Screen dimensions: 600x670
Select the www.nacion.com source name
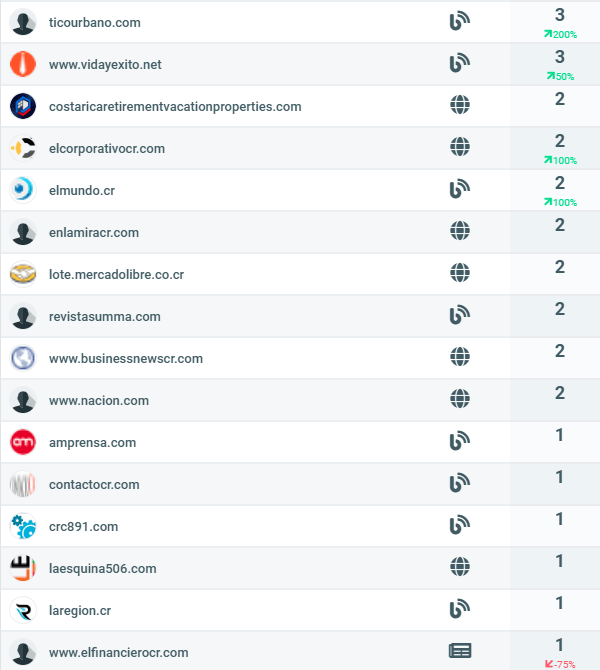[x=99, y=400]
